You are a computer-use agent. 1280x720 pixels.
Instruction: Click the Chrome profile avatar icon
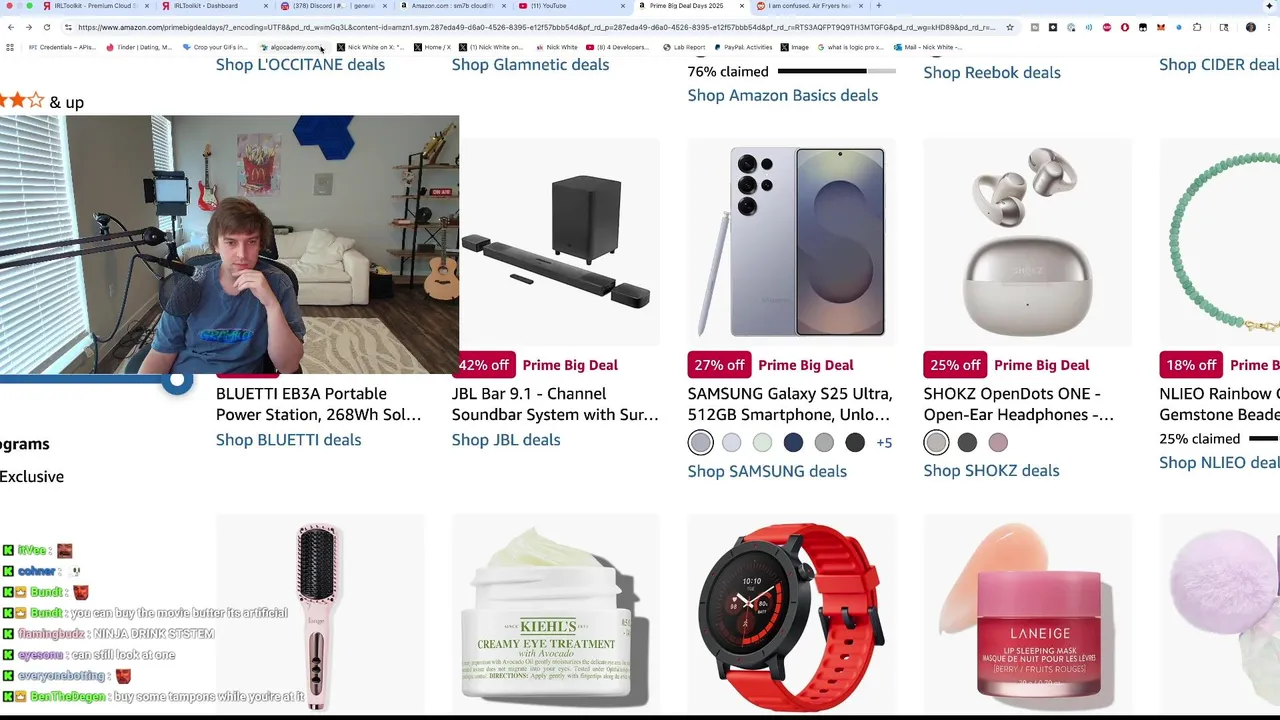coord(1251,27)
